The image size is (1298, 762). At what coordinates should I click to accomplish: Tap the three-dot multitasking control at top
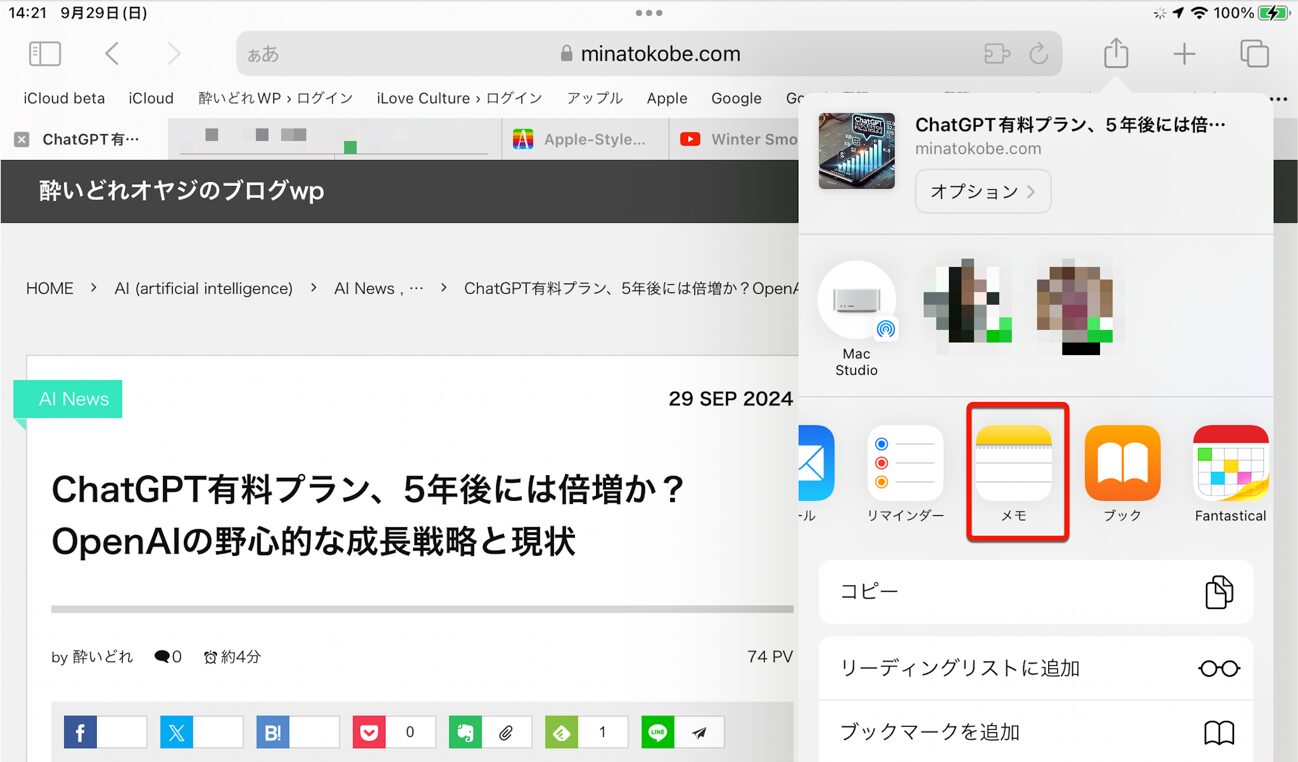pos(649,13)
